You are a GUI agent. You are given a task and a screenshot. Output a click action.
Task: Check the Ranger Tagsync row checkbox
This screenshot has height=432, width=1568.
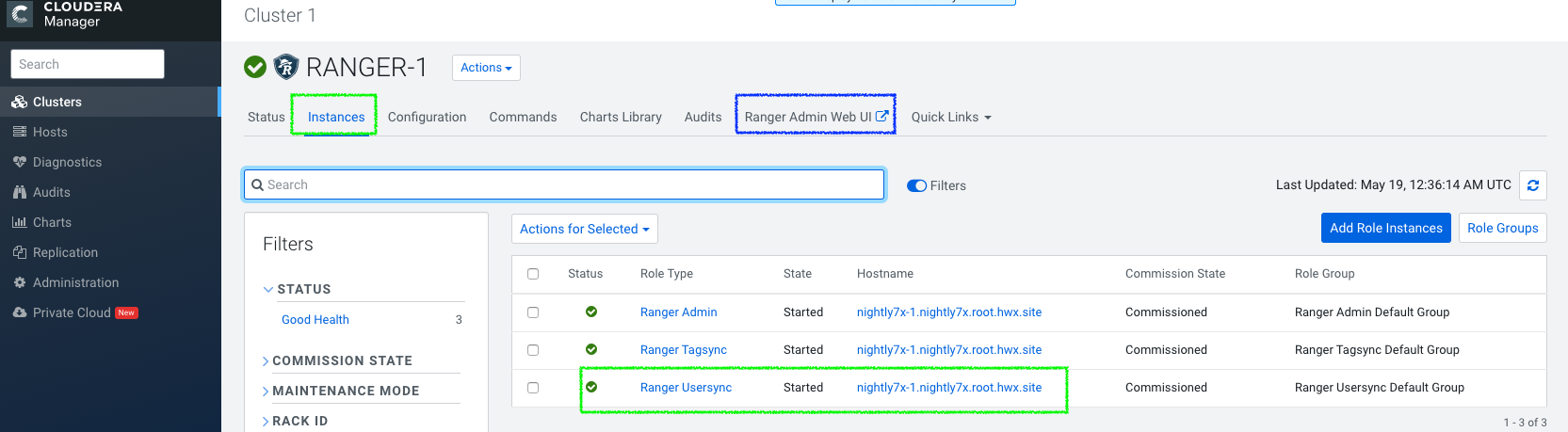tap(533, 350)
